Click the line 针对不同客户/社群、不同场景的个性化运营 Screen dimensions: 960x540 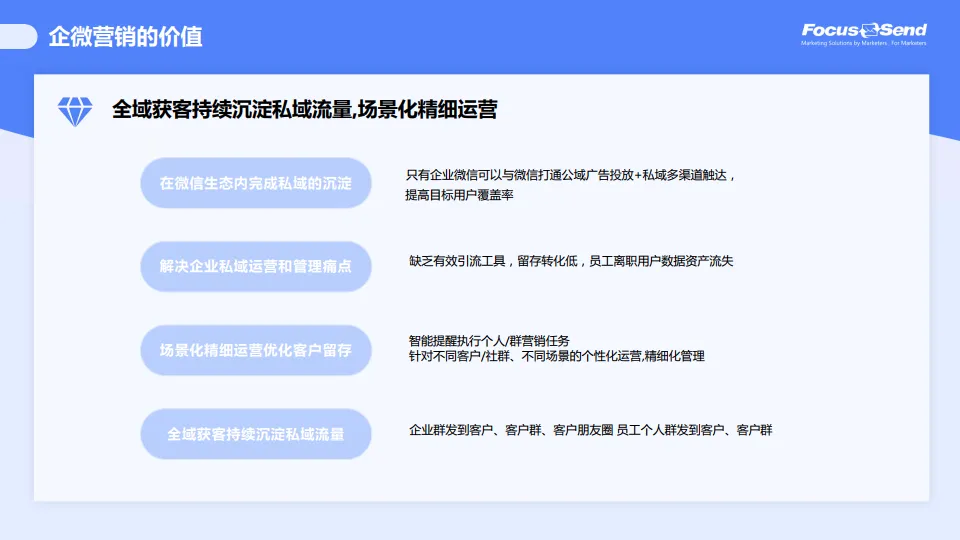(525, 356)
